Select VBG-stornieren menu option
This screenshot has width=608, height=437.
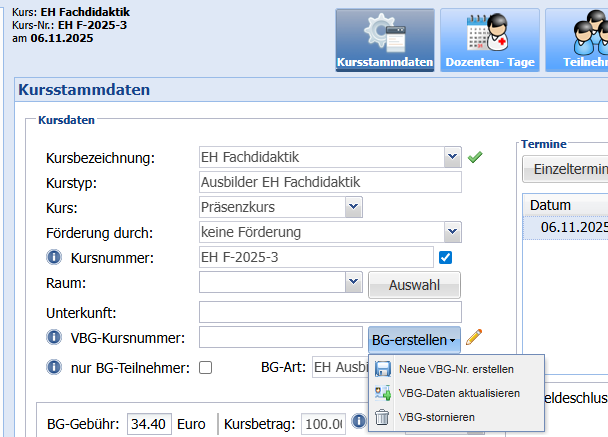click(x=436, y=417)
